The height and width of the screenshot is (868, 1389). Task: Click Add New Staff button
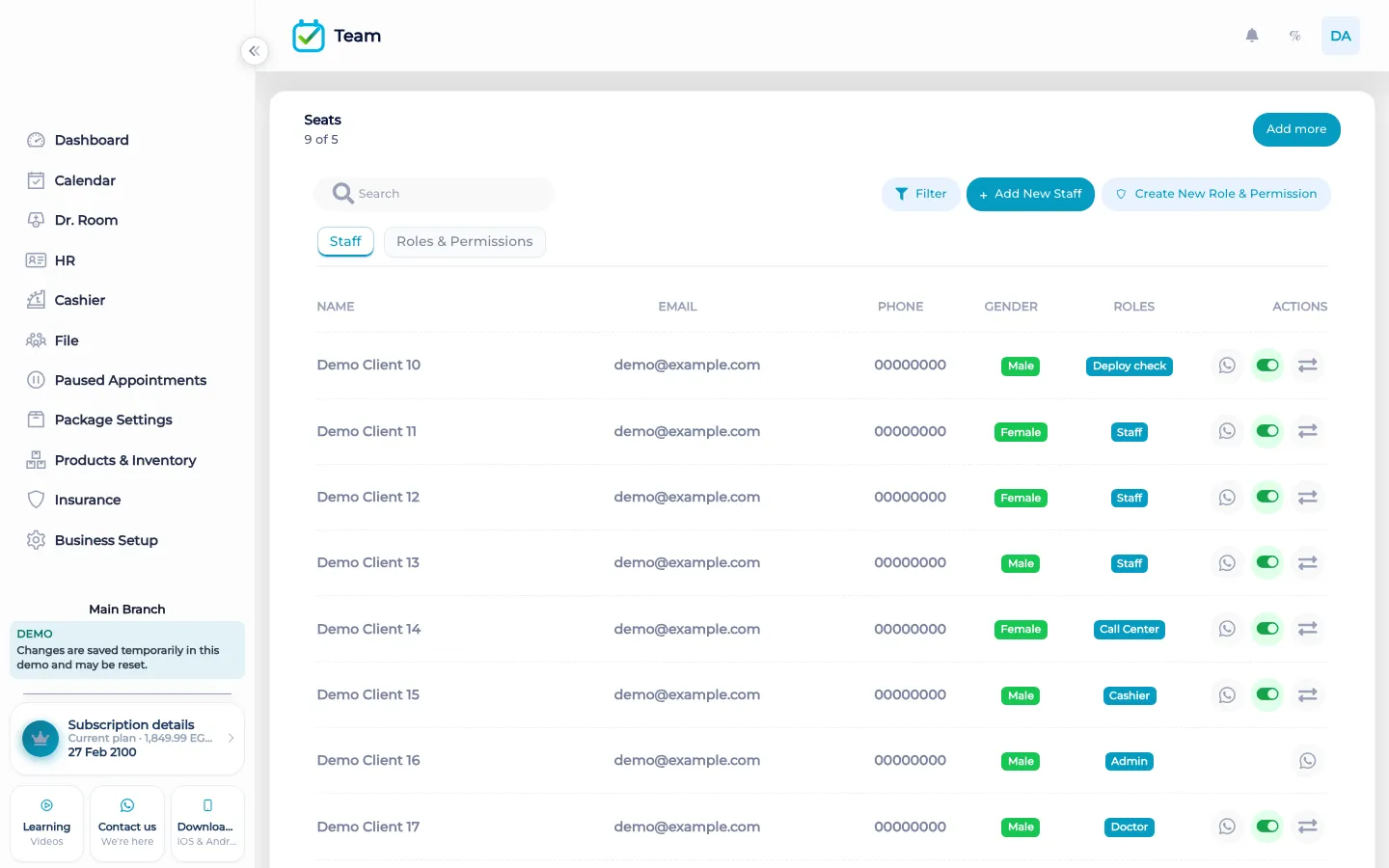click(x=1030, y=194)
